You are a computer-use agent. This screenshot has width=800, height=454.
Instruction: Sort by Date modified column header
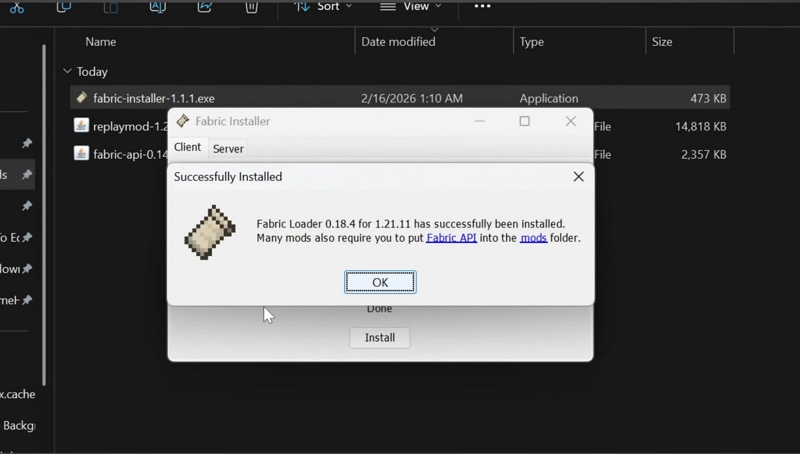click(x=398, y=42)
